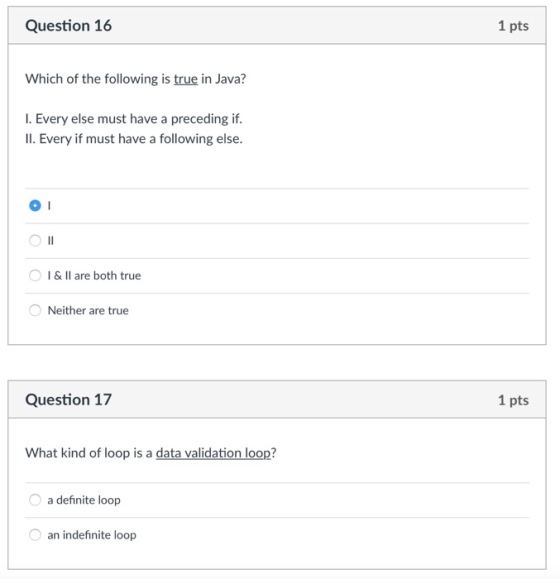Click the '1 pts' label of Question 16
Image resolution: width=560 pixels, height=579 pixels.
tap(513, 26)
